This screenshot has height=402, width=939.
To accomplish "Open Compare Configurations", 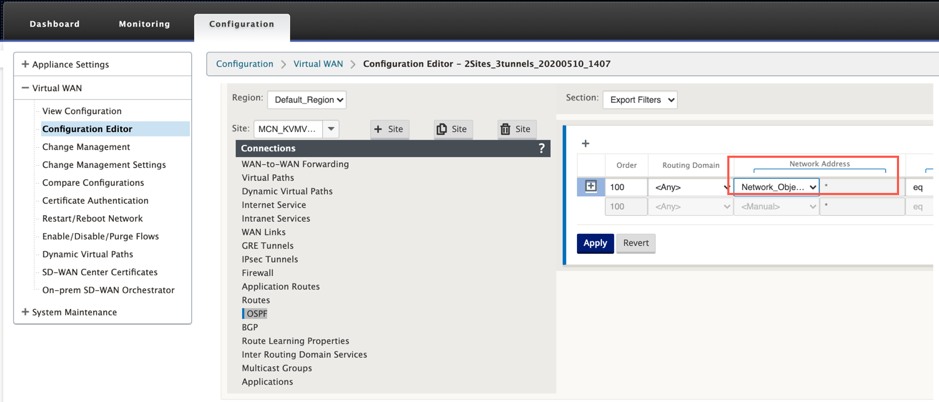I will [x=93, y=183].
